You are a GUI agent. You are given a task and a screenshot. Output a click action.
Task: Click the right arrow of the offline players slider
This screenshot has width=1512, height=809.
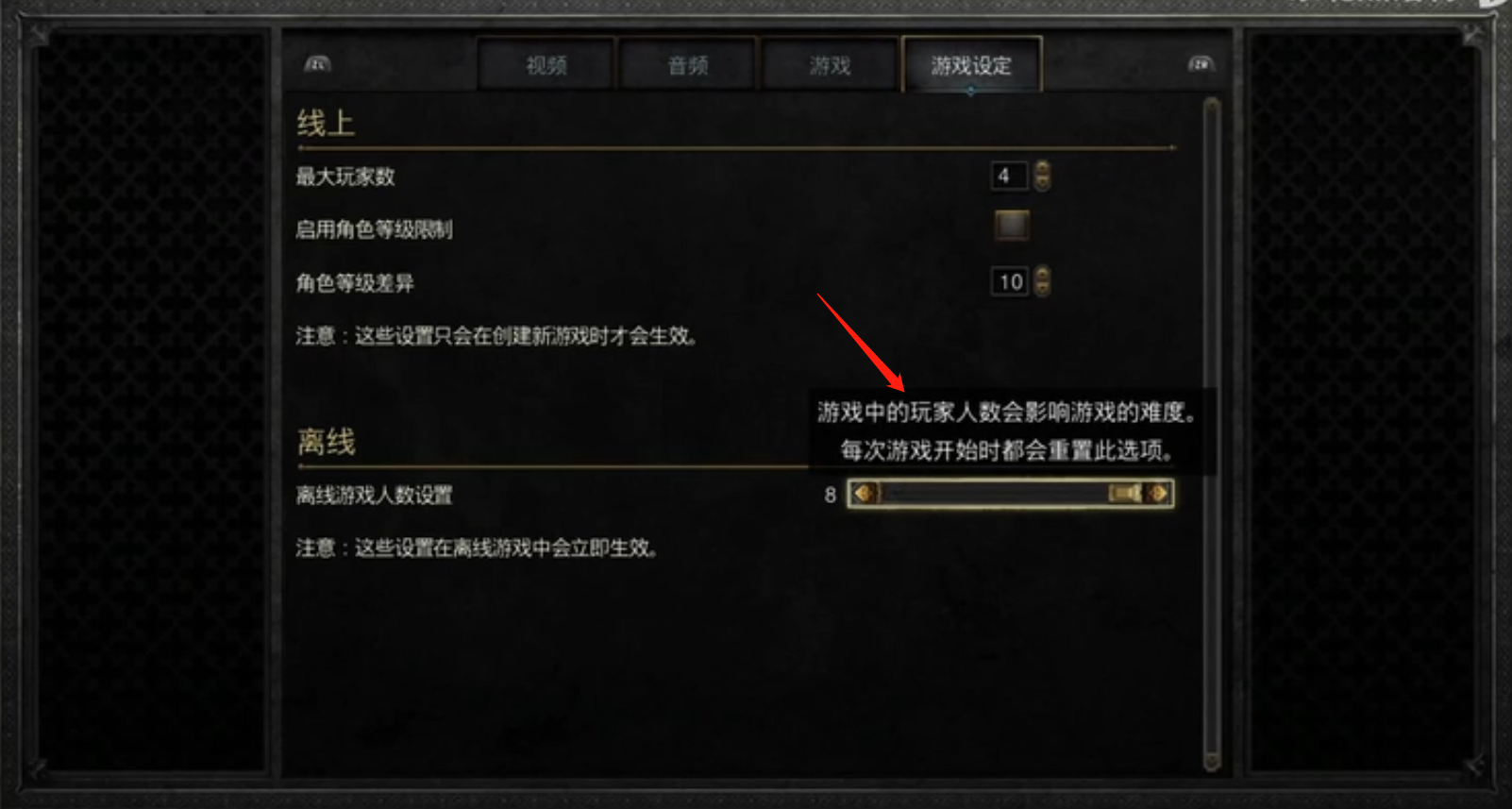point(1158,493)
